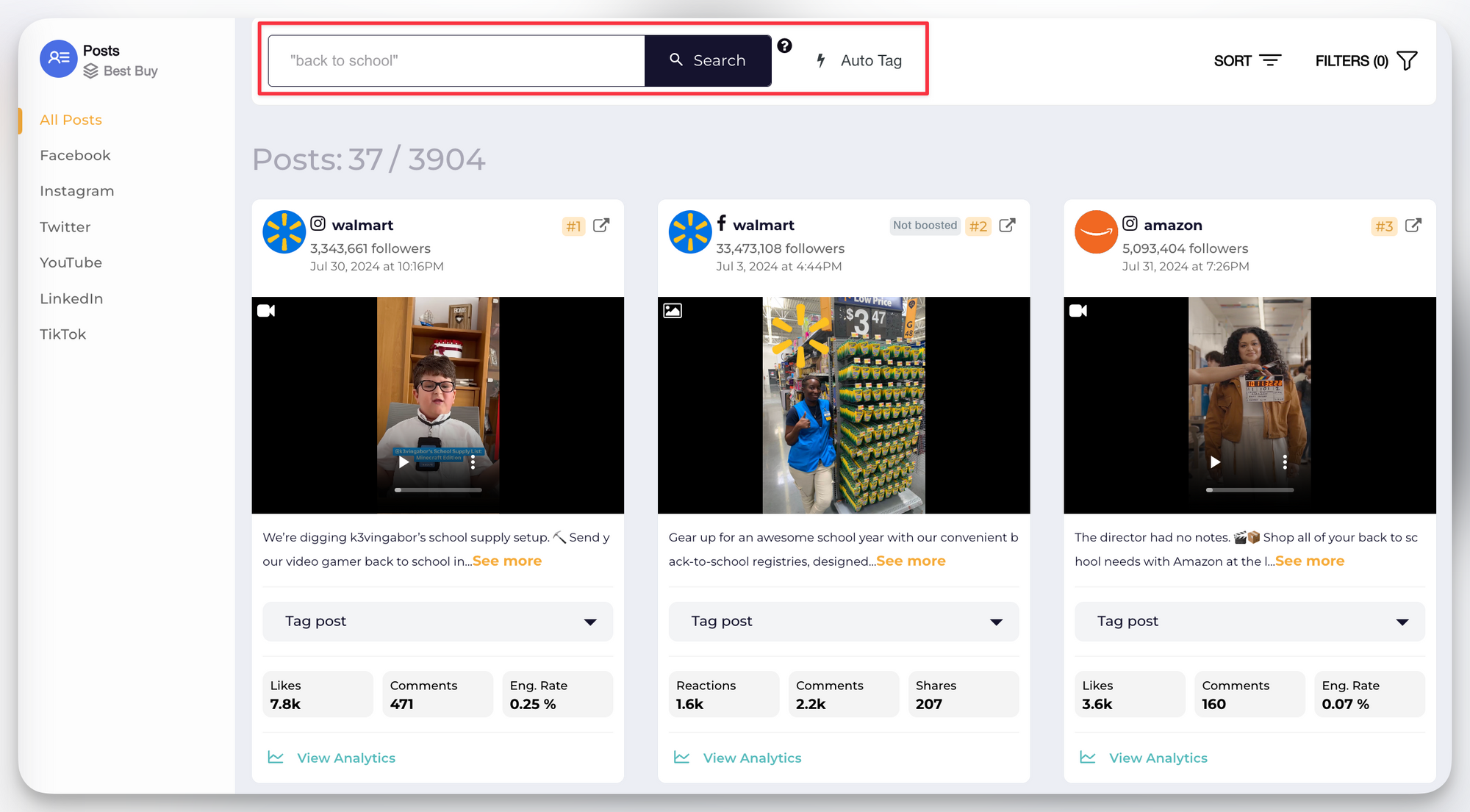Open video options dots on Walmart video

coord(473,462)
